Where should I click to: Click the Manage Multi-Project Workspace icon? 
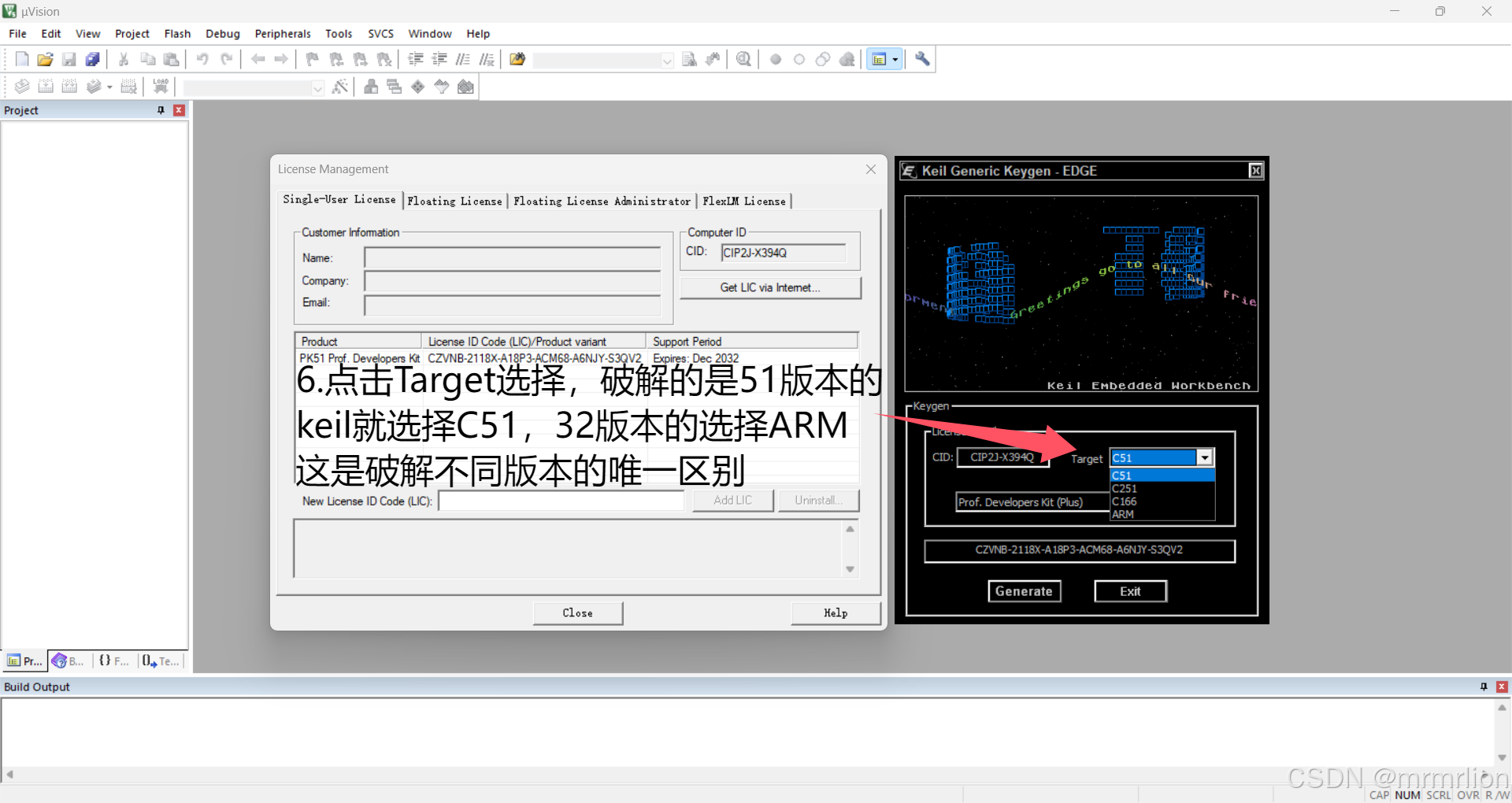[x=395, y=87]
